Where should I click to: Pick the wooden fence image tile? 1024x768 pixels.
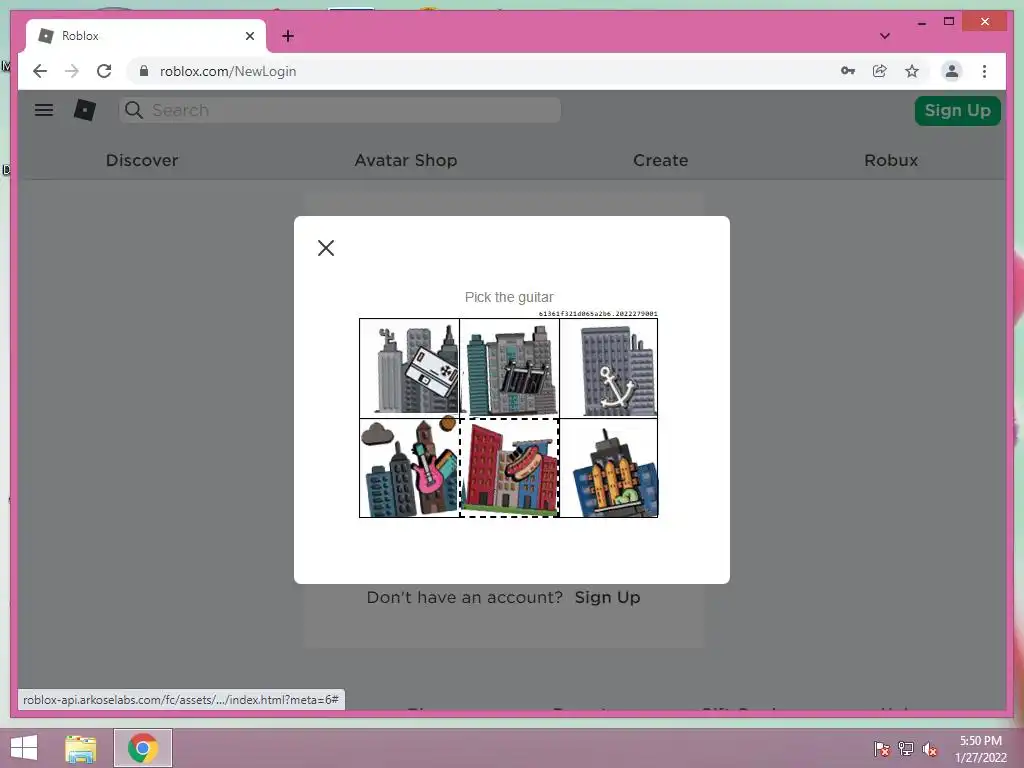pyautogui.click(x=609, y=468)
